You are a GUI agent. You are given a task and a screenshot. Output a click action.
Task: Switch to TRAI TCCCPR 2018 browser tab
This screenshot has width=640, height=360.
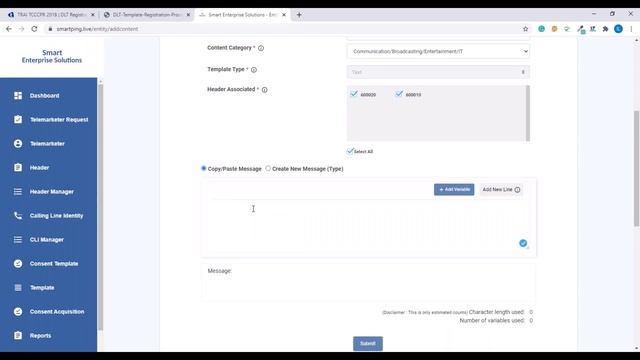point(51,15)
